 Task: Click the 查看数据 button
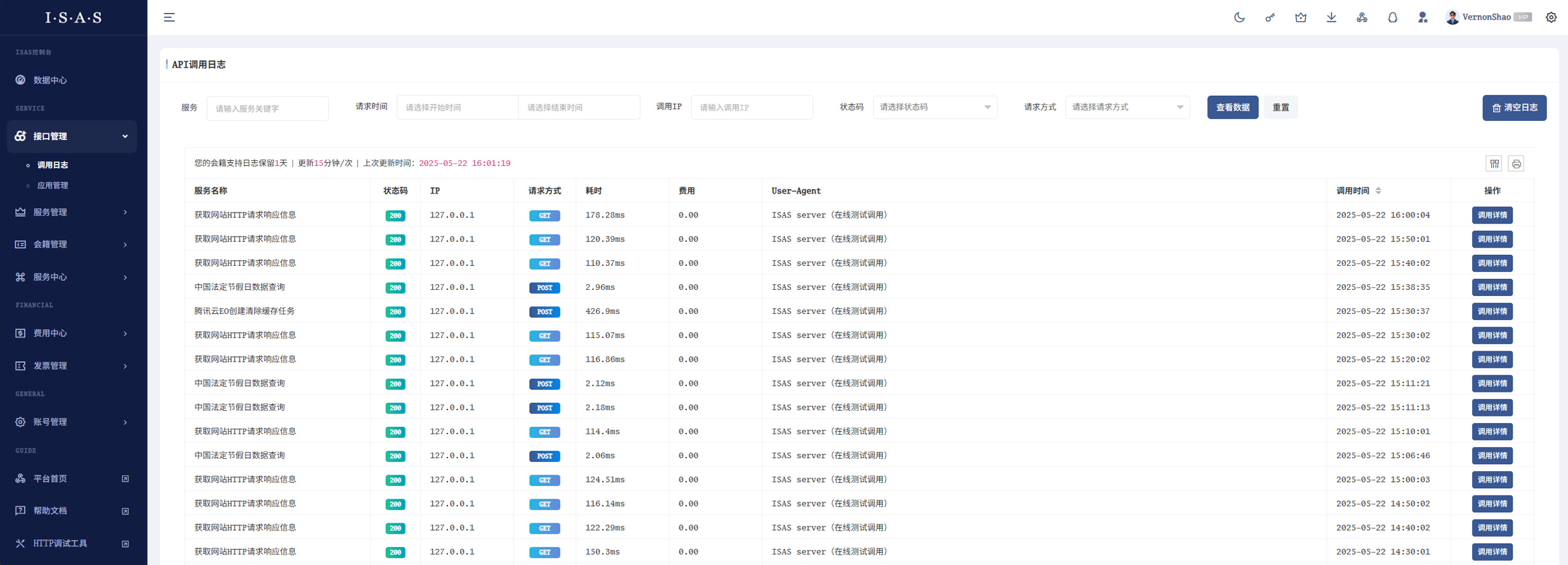tap(1233, 107)
